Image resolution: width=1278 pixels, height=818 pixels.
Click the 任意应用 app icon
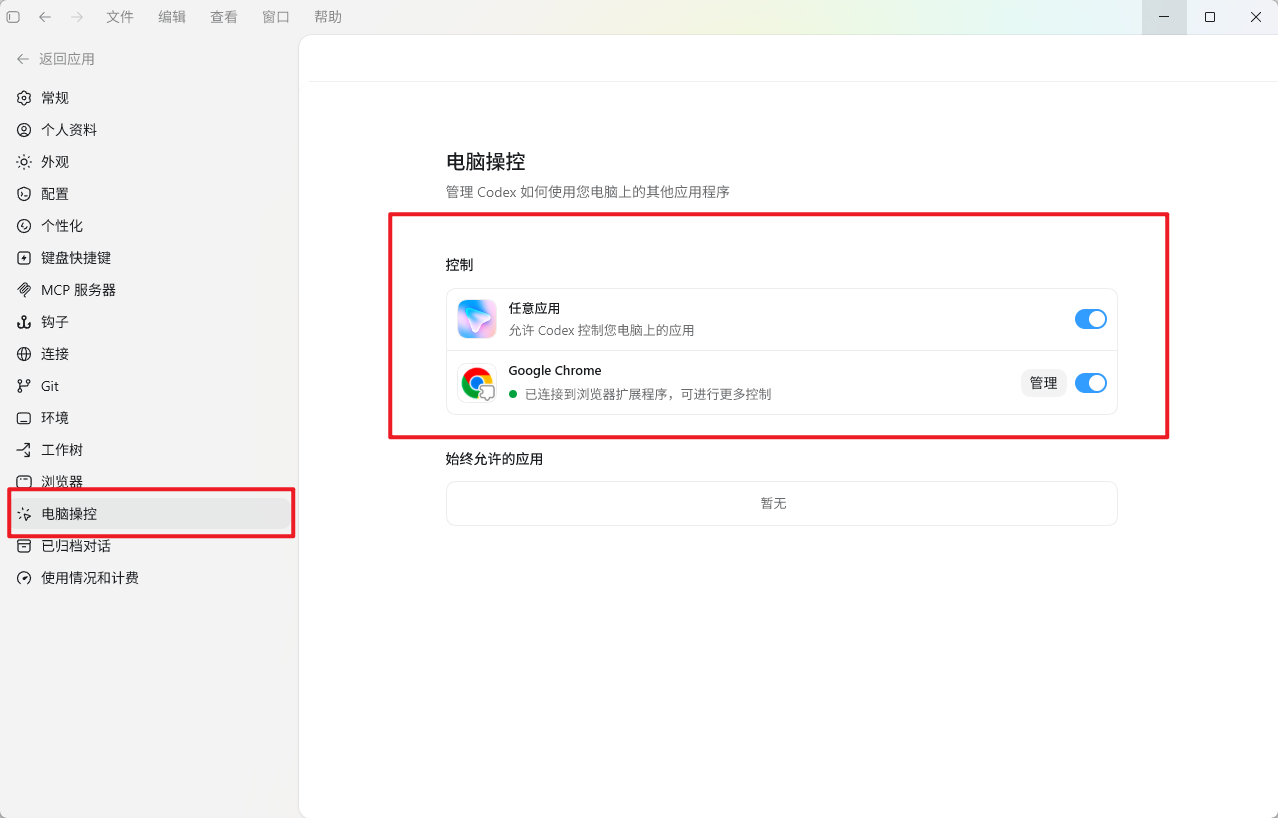[x=477, y=319]
